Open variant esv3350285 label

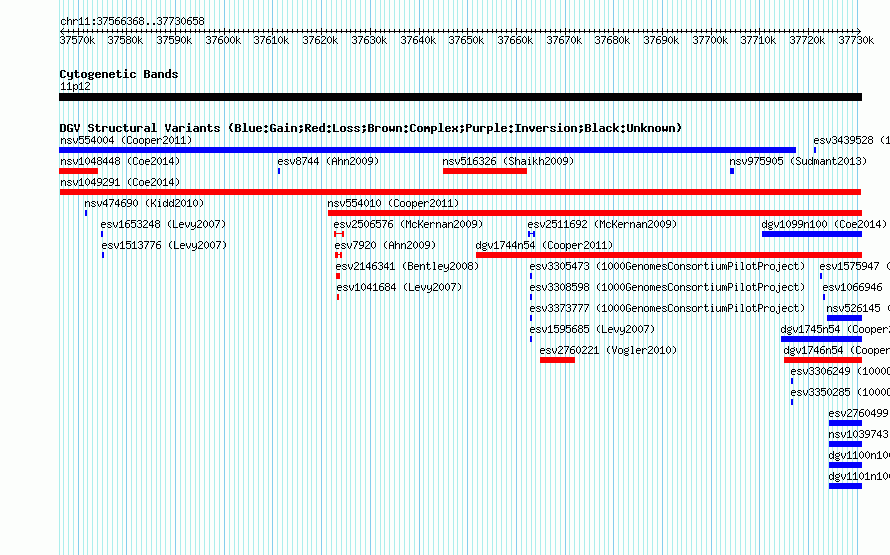coord(840,392)
